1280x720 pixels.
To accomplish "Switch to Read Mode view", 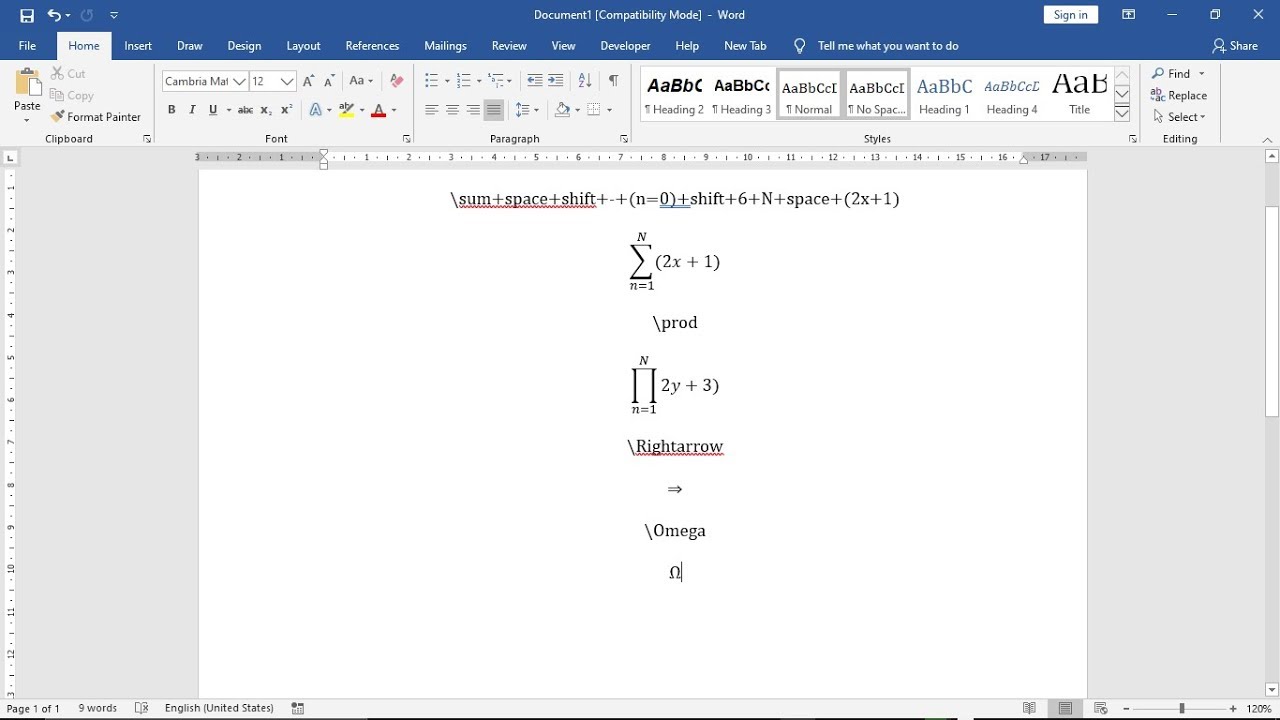I will point(1029,708).
